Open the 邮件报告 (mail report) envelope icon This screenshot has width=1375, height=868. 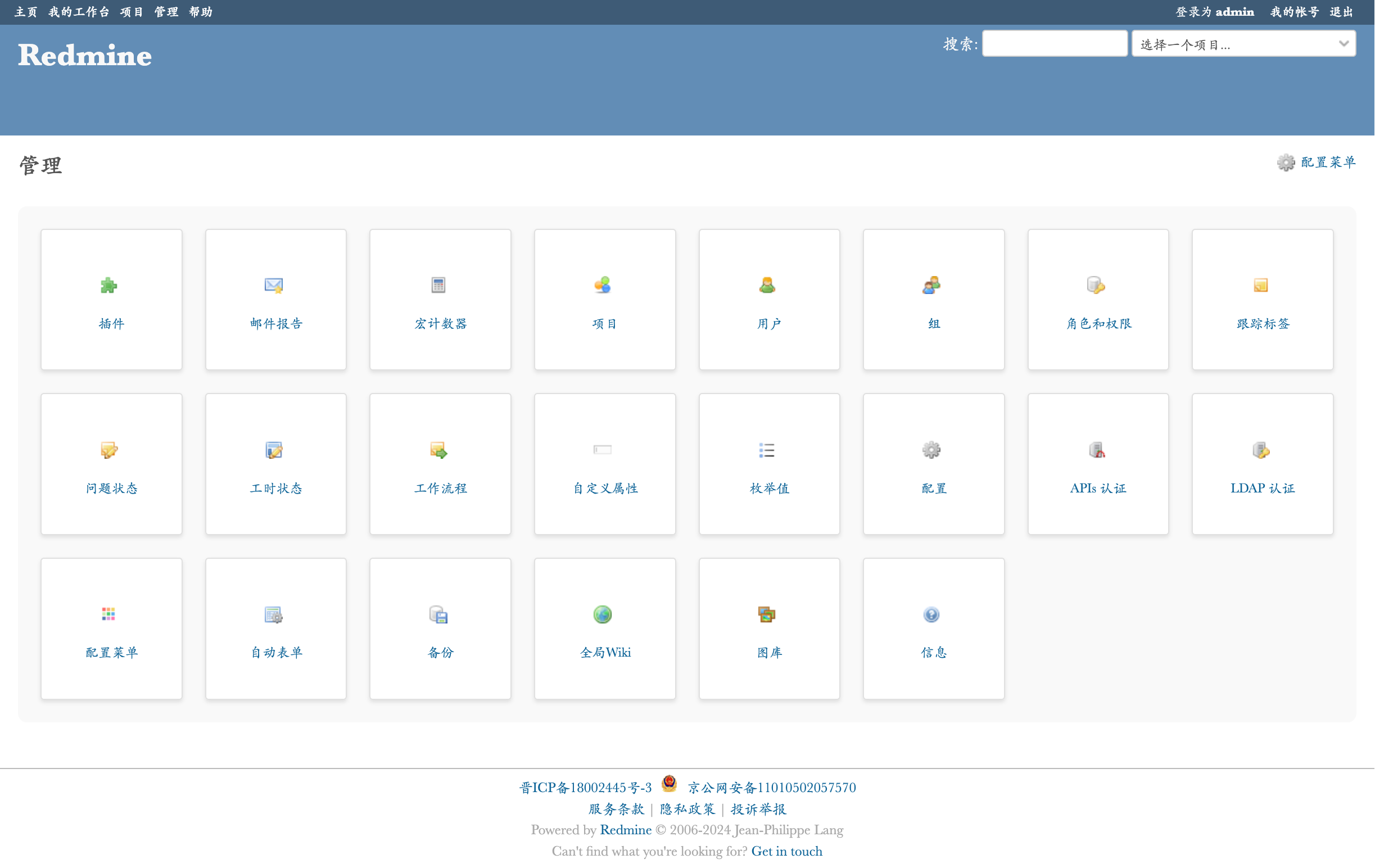[x=274, y=285]
